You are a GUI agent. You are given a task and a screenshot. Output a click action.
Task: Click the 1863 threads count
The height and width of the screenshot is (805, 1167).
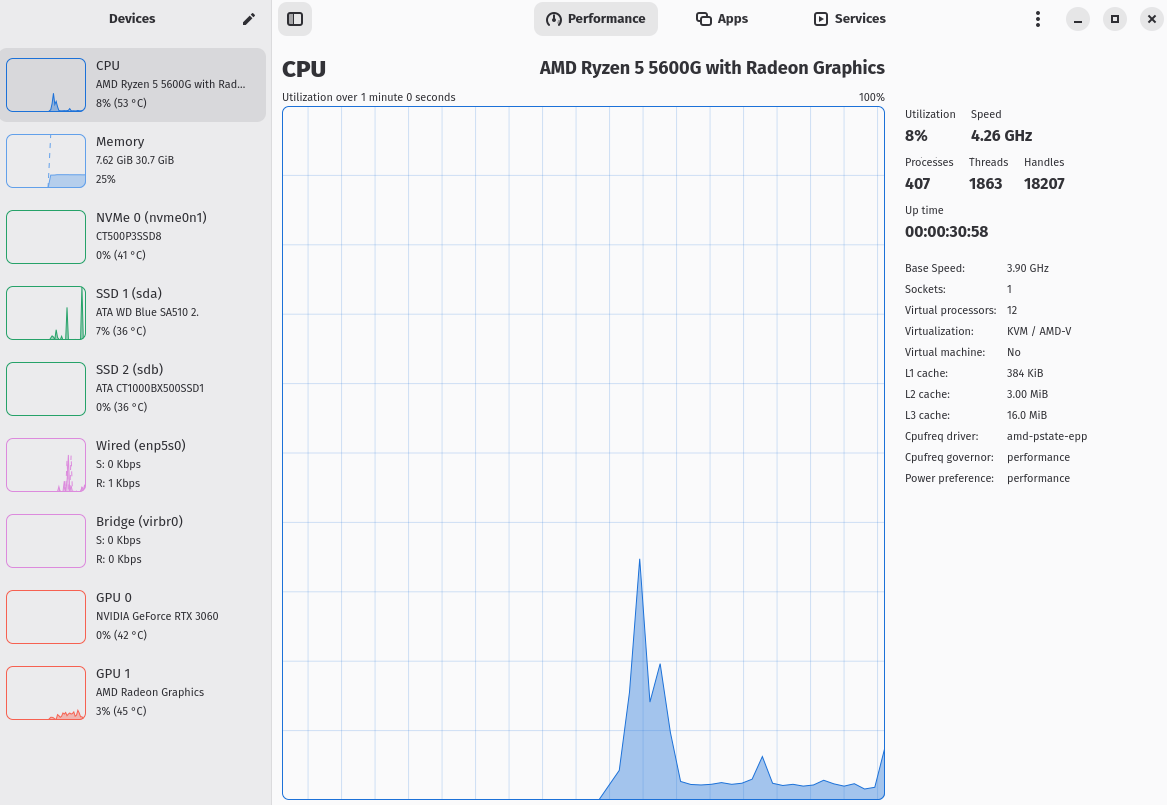point(985,184)
